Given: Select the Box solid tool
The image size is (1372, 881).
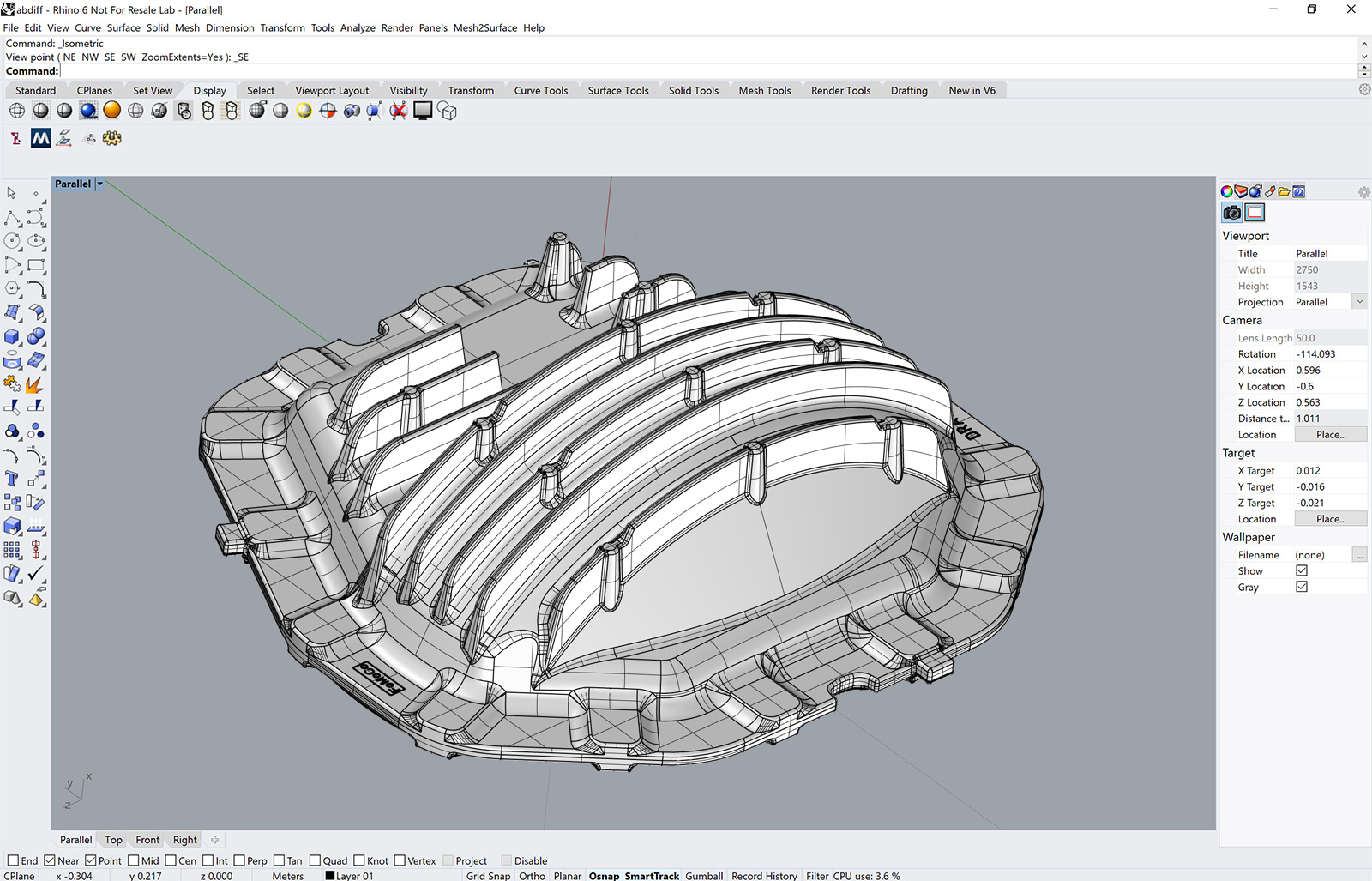Looking at the screenshot, I should click(x=12, y=337).
